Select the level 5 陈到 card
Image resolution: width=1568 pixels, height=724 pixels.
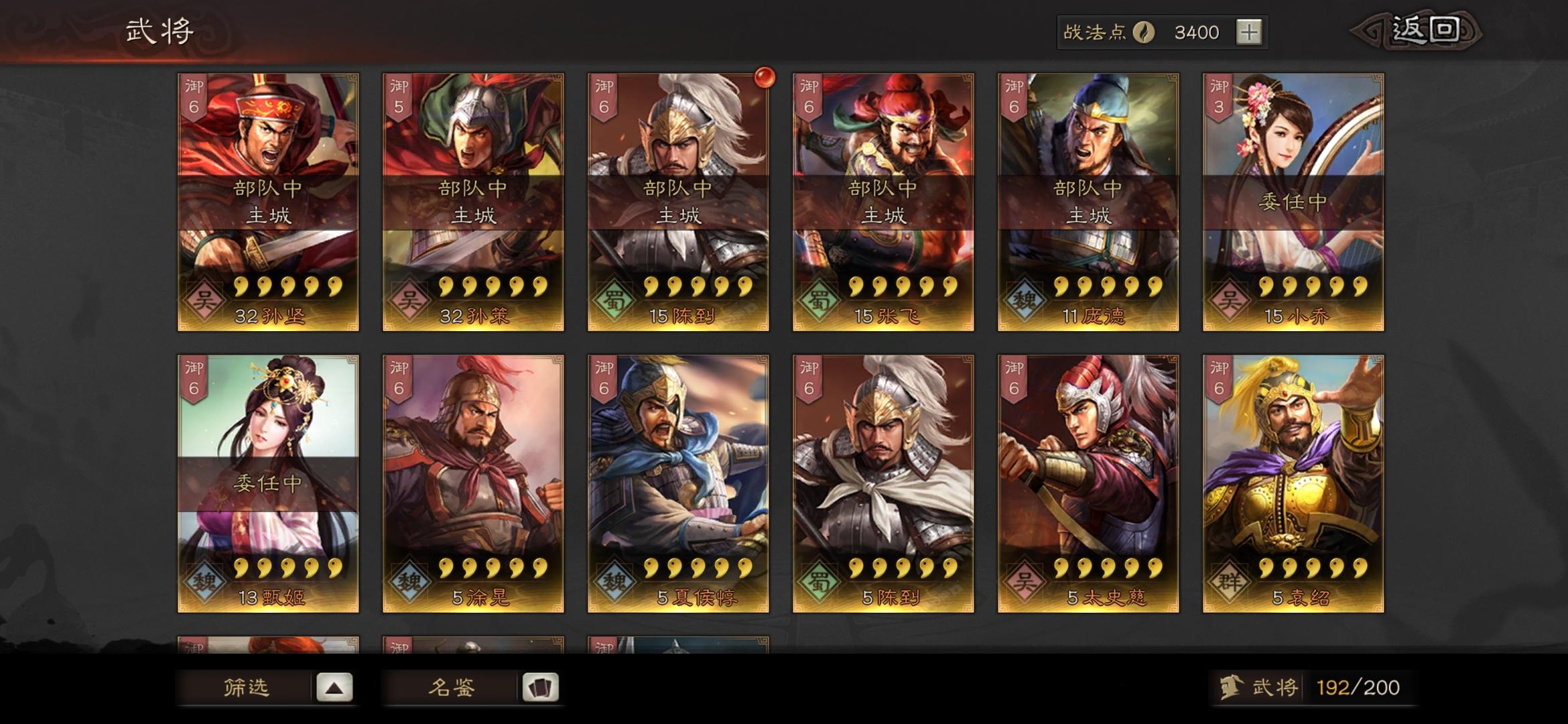click(883, 484)
